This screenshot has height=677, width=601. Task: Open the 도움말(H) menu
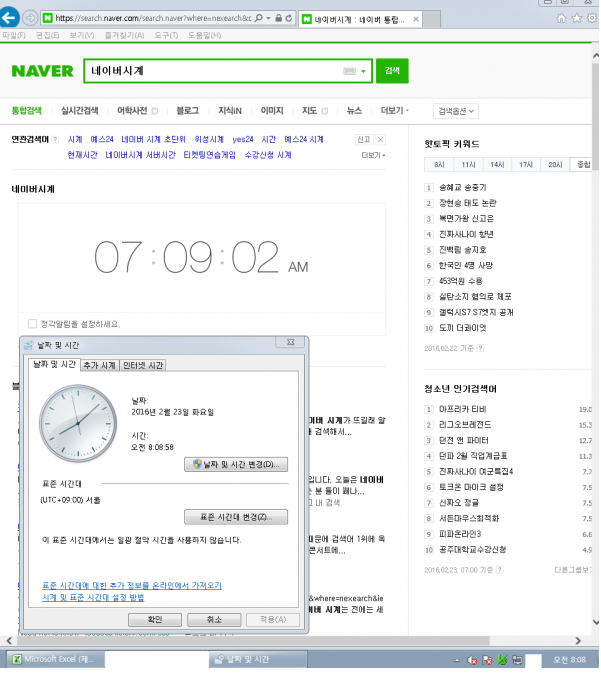pos(204,35)
